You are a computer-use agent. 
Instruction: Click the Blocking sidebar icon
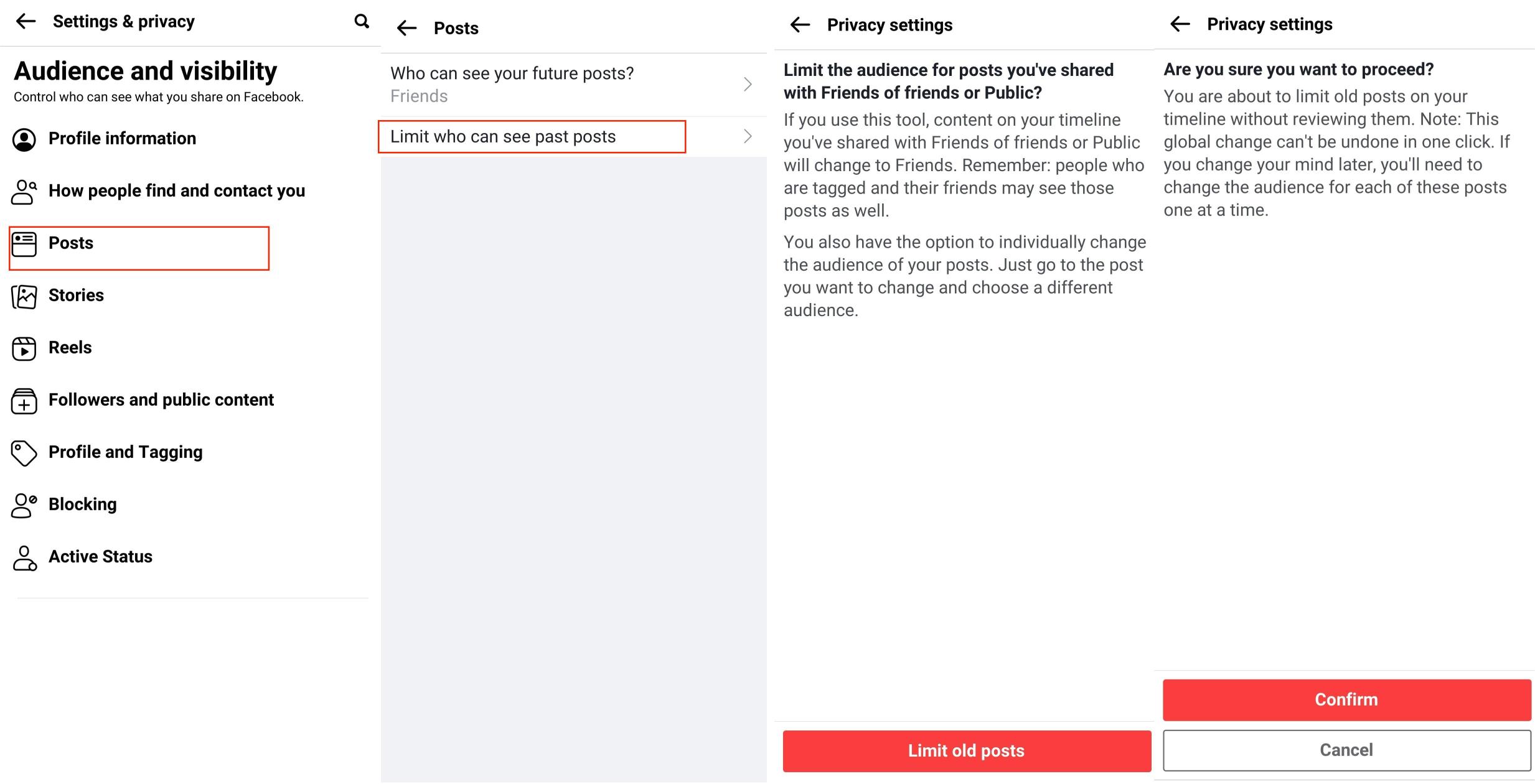25,503
